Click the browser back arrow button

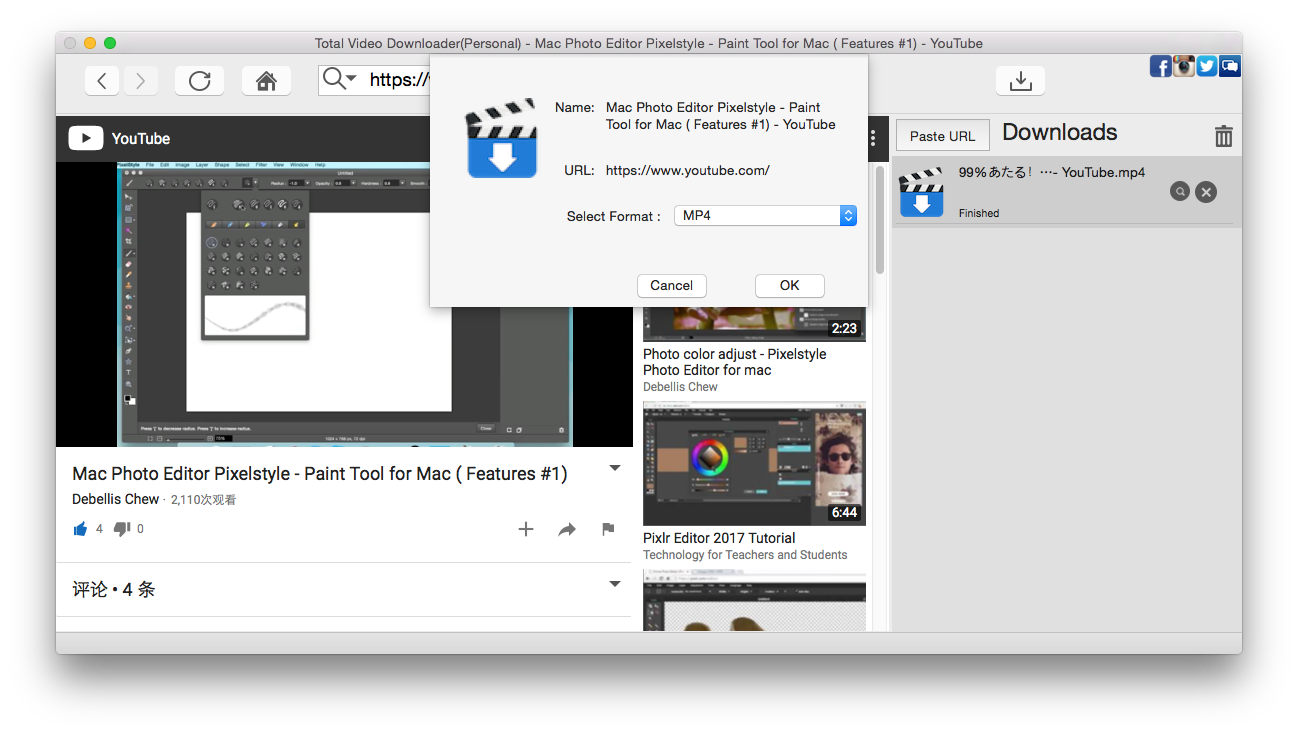coord(102,81)
